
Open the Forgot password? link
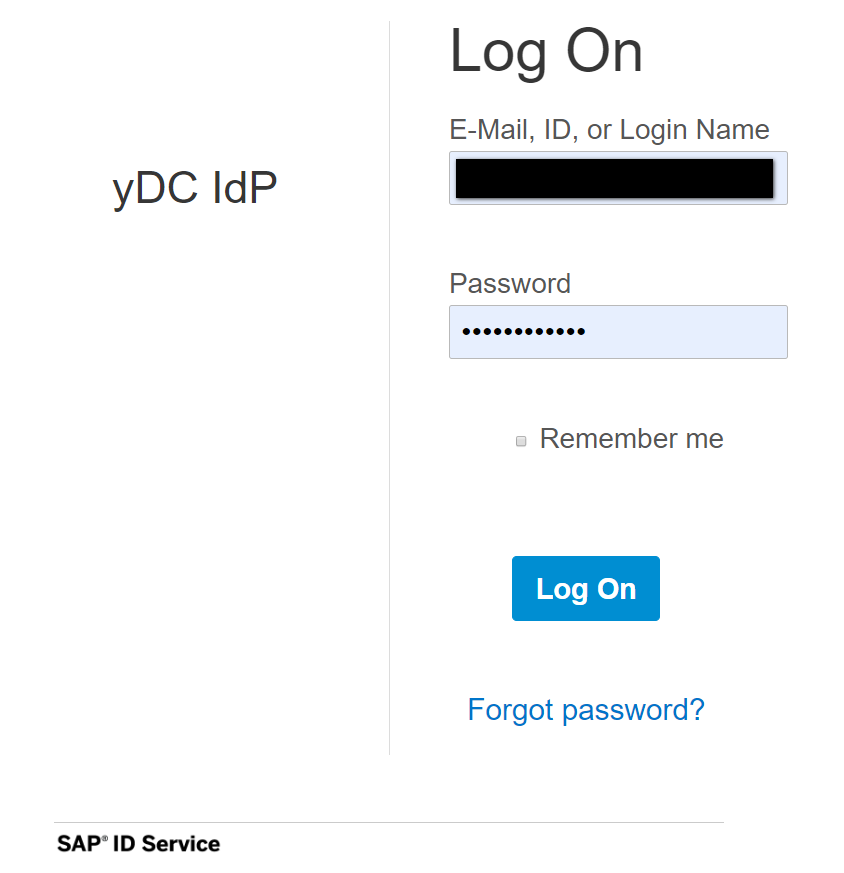point(586,710)
